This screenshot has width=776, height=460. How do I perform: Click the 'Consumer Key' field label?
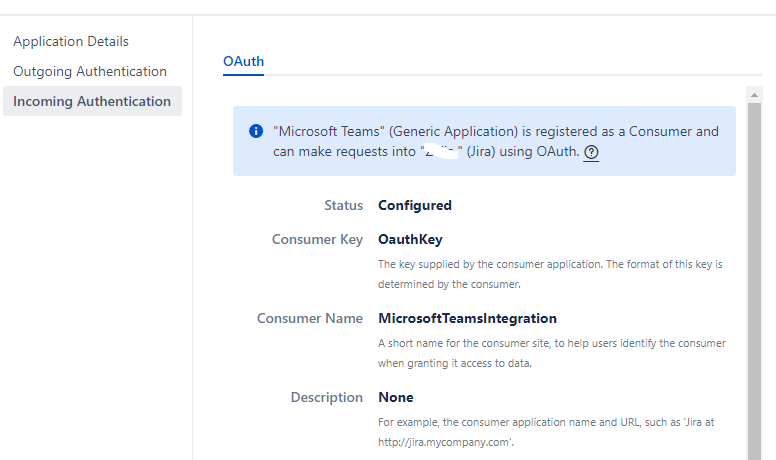click(317, 240)
